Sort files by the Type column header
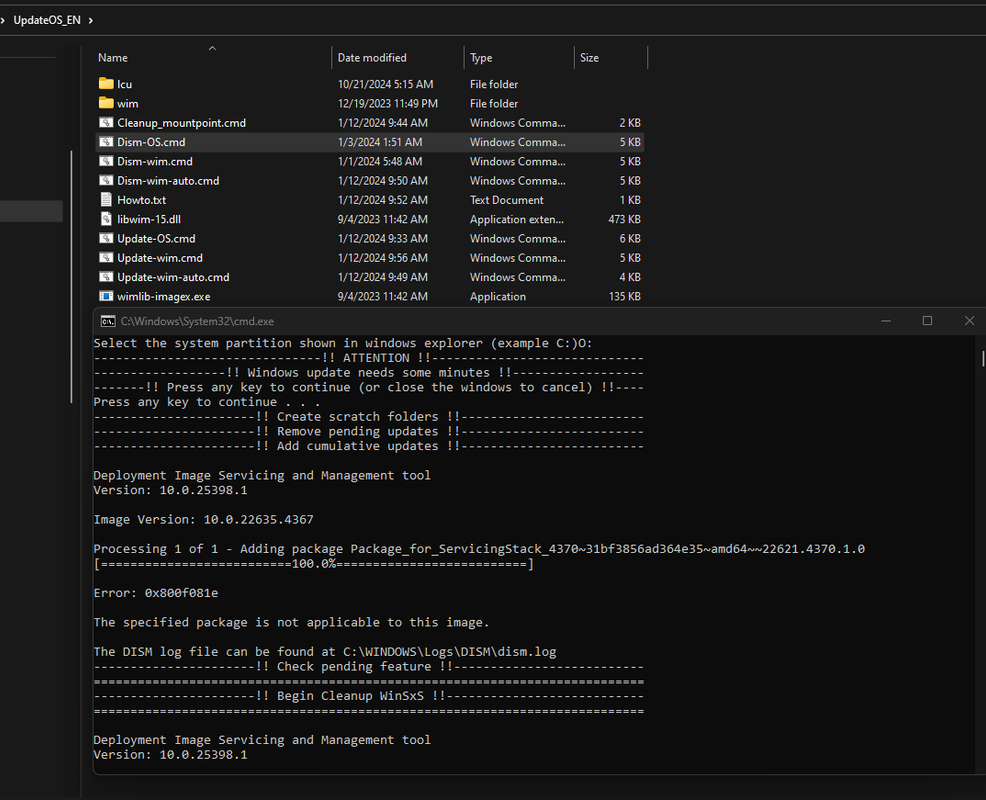986x800 pixels. pyautogui.click(x=481, y=58)
